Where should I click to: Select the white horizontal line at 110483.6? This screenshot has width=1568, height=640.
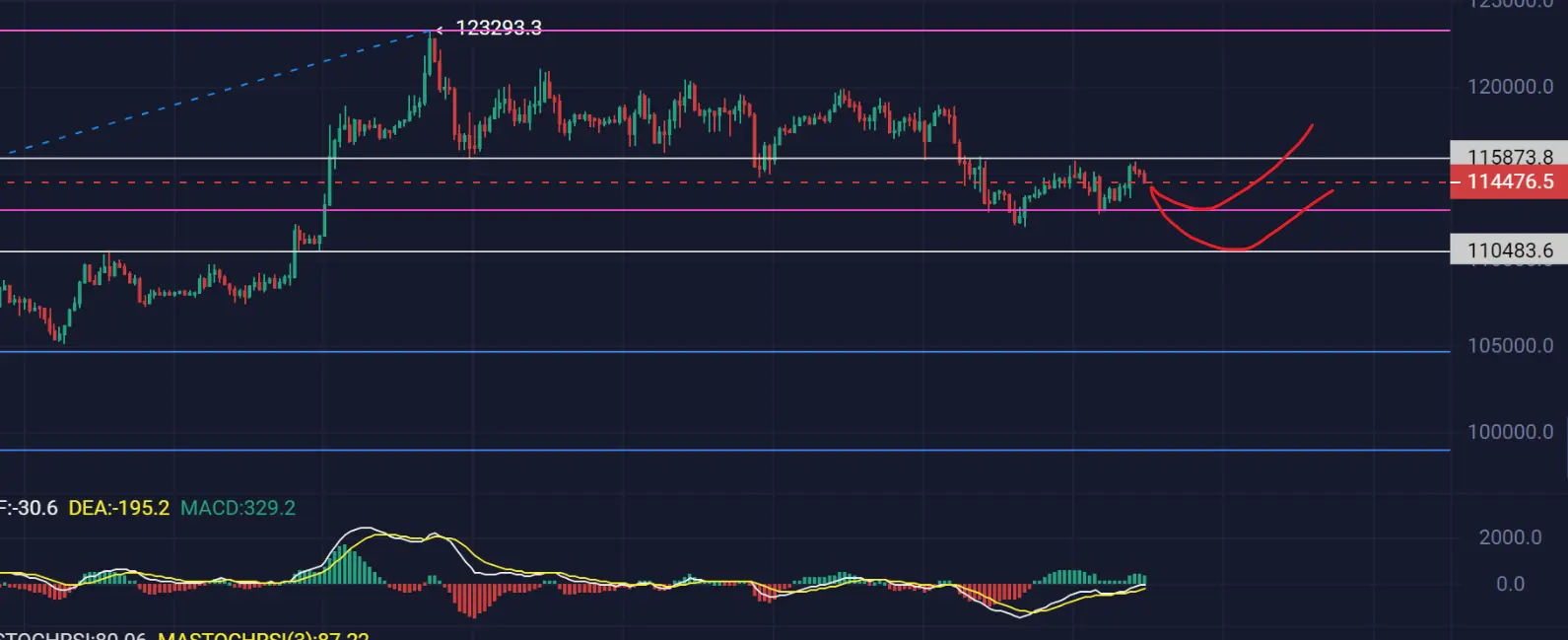click(725, 251)
